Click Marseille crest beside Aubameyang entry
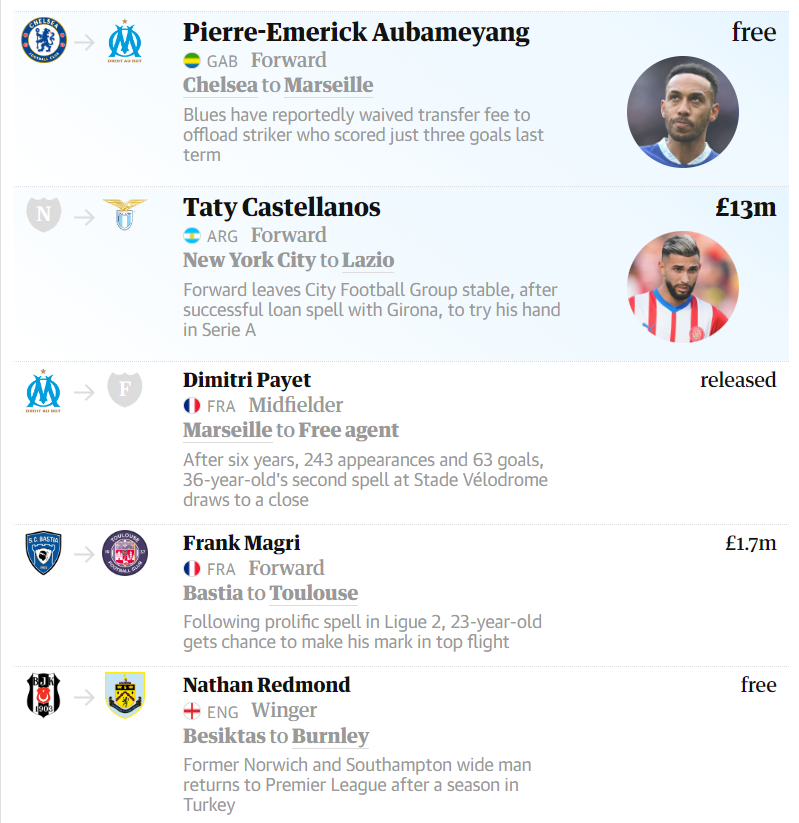The width and height of the screenshot is (799, 823). click(125, 41)
